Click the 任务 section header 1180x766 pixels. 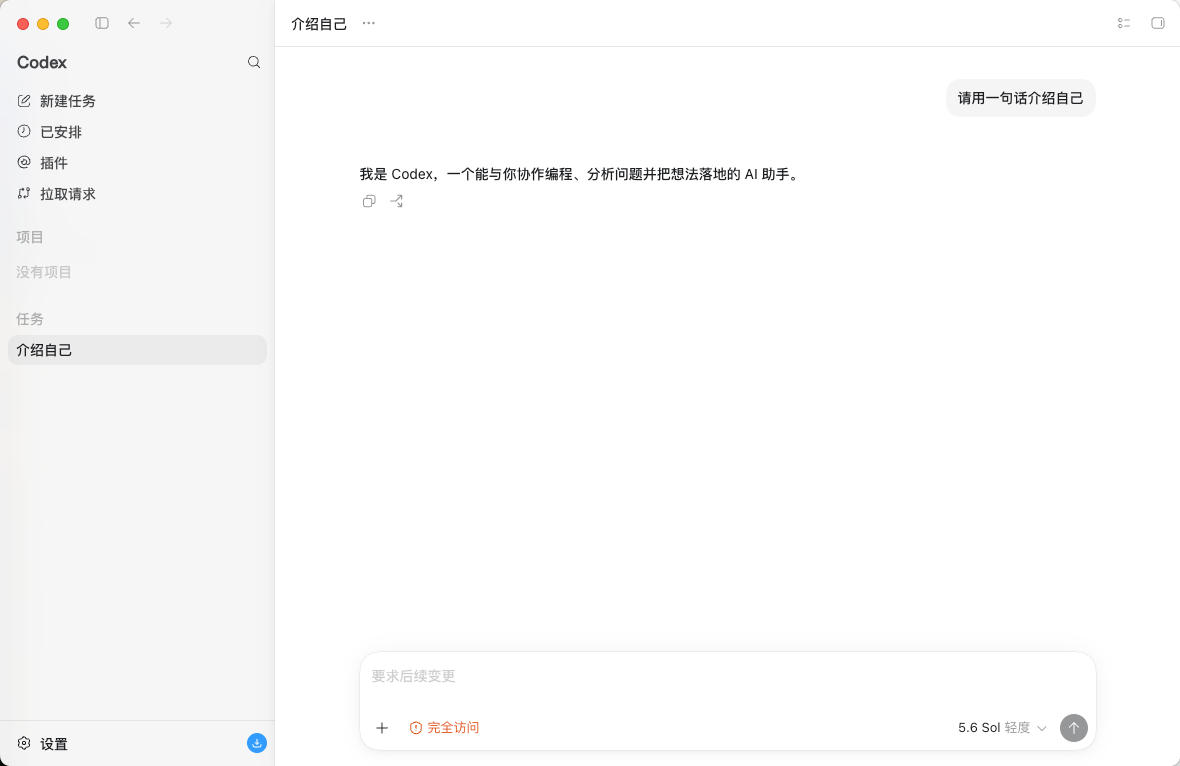click(30, 319)
